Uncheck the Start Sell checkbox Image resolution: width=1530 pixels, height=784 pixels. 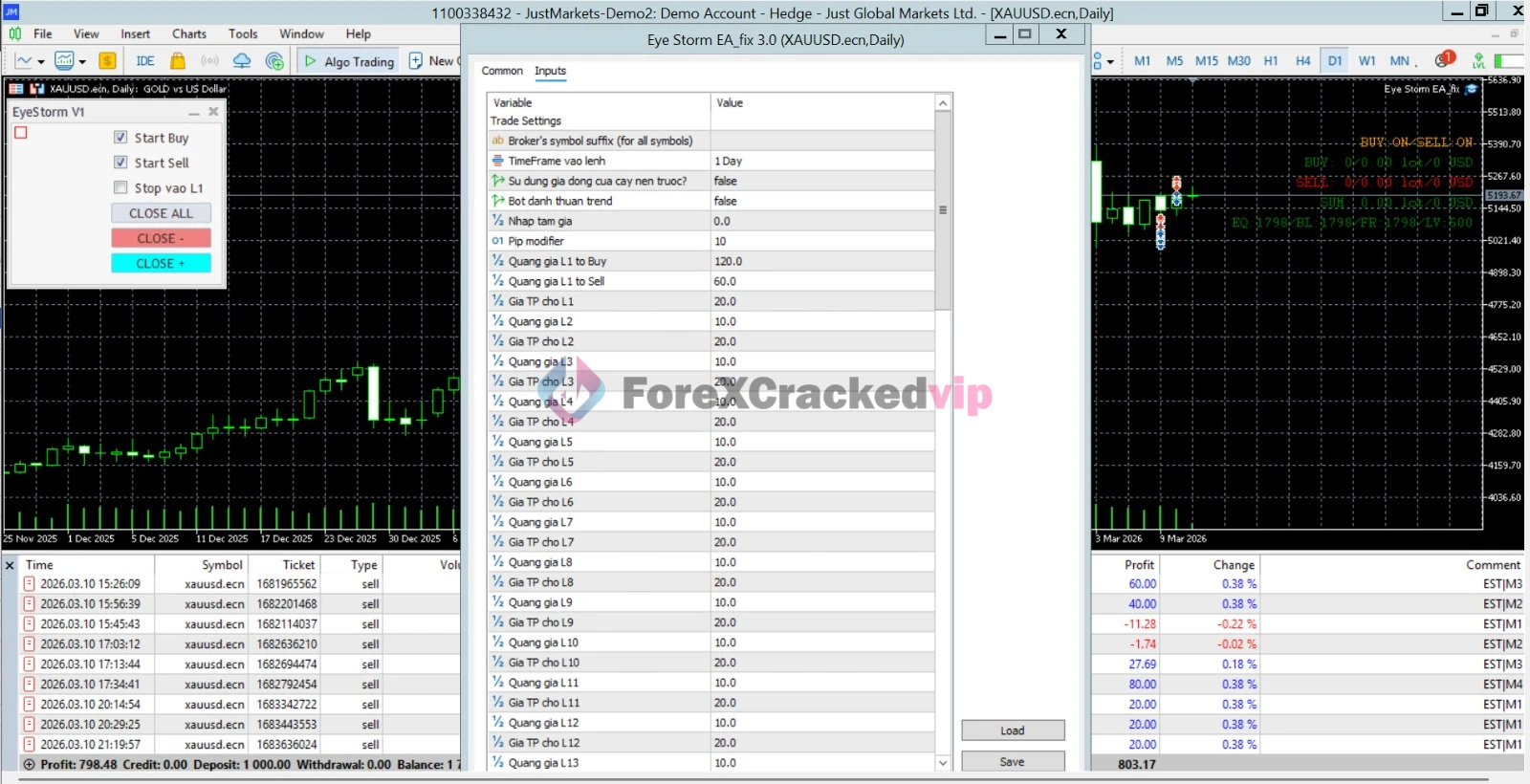pos(120,163)
